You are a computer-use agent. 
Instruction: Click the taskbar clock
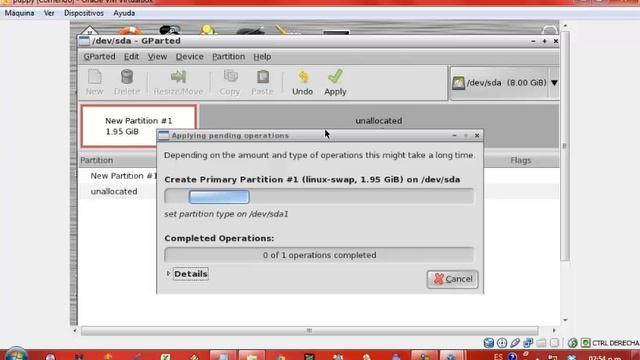[605, 358]
